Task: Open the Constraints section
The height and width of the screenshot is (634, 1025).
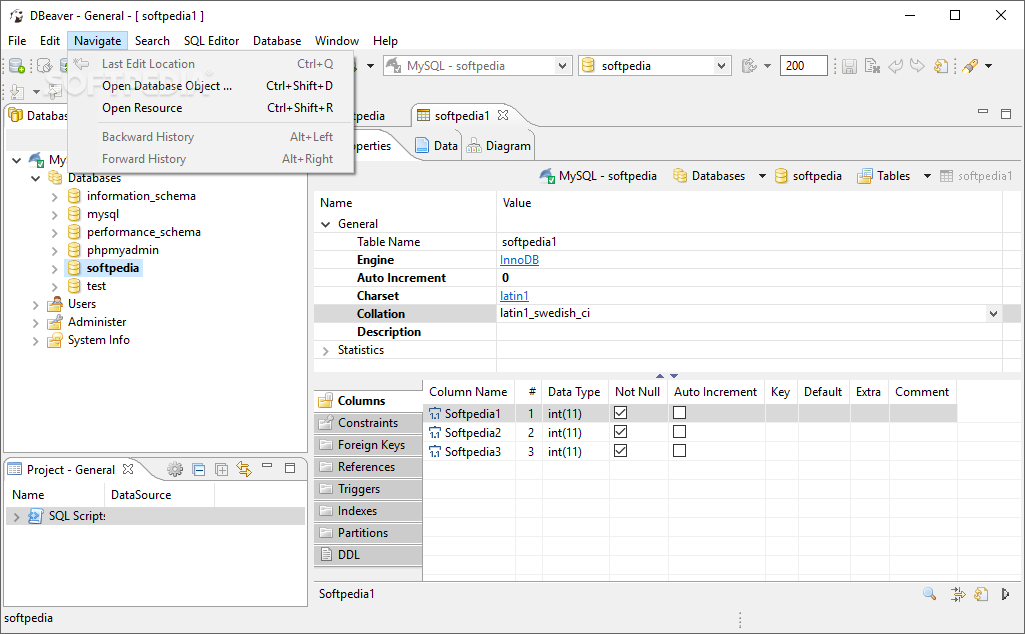Action: coord(368,423)
